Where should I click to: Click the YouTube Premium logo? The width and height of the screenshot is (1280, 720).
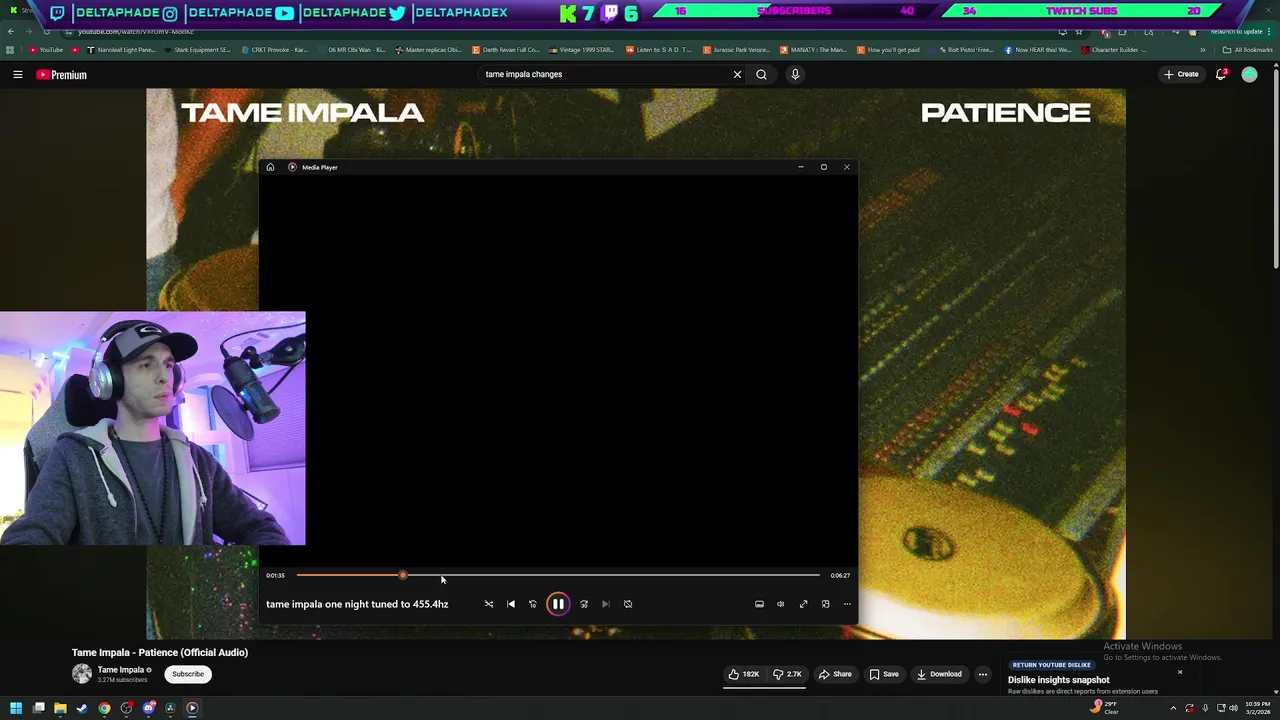click(62, 75)
